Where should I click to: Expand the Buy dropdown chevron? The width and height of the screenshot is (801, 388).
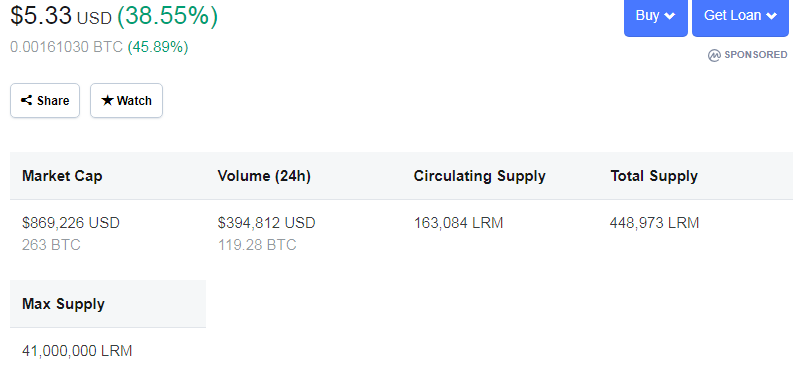[x=669, y=16]
